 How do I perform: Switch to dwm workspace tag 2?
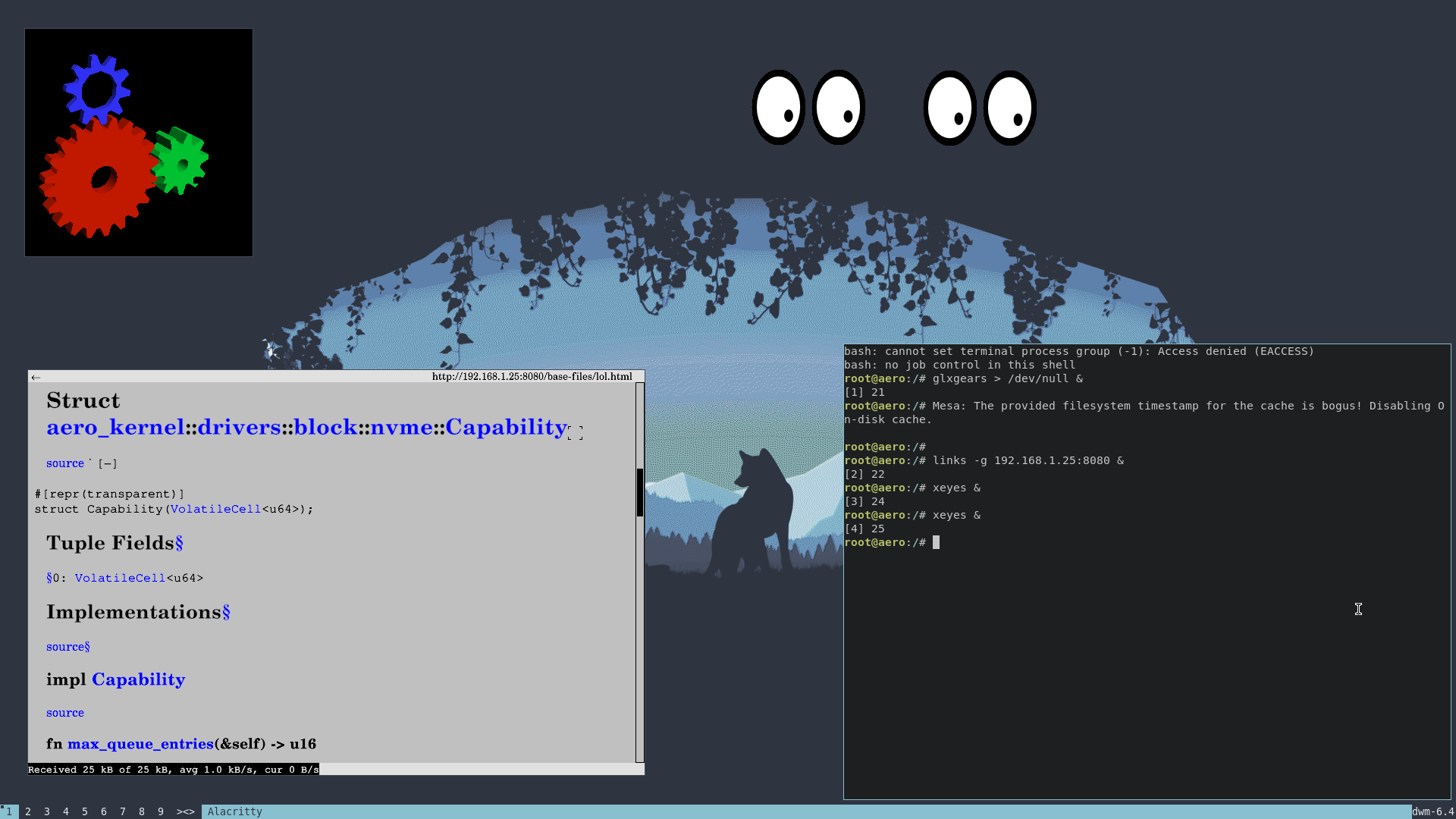click(x=28, y=811)
